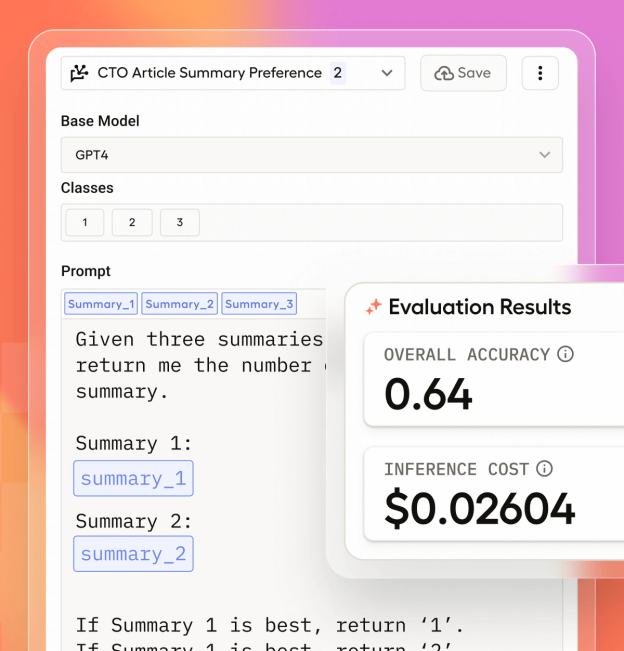
Task: Click the Summary_2 variable tab
Action: (x=179, y=304)
